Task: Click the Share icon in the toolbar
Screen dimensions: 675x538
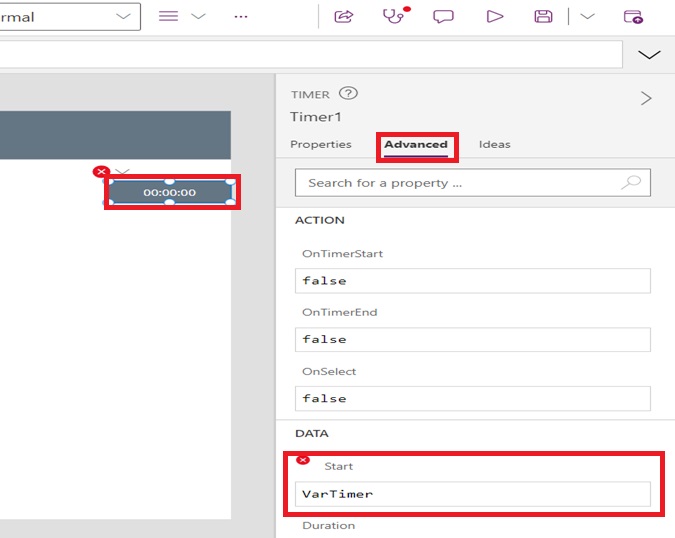Action: point(344,16)
